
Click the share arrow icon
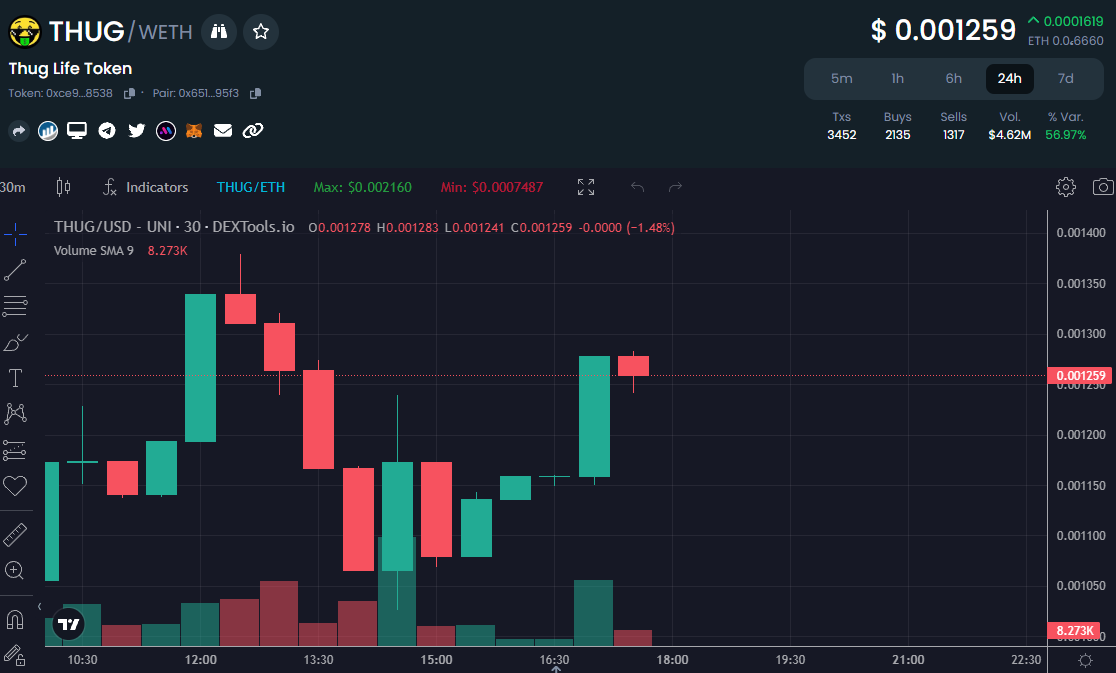(x=19, y=131)
